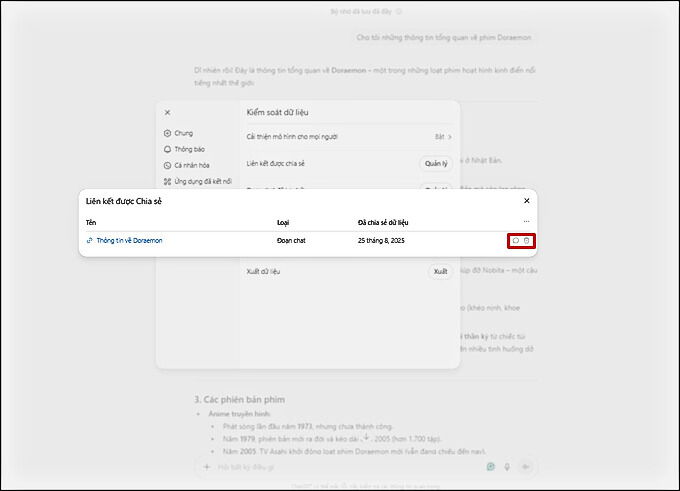Delete the shared Doraemon link with trash icon
Screen dimensions: 680x491
[x=527, y=241]
